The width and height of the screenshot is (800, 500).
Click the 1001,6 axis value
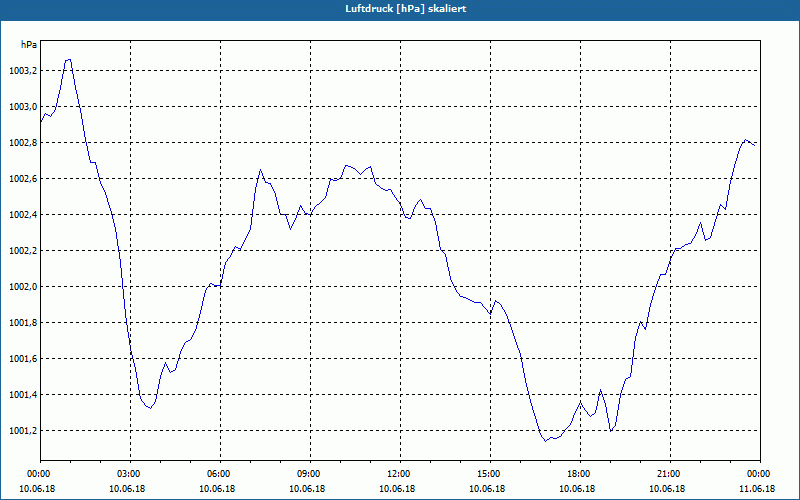point(23,359)
